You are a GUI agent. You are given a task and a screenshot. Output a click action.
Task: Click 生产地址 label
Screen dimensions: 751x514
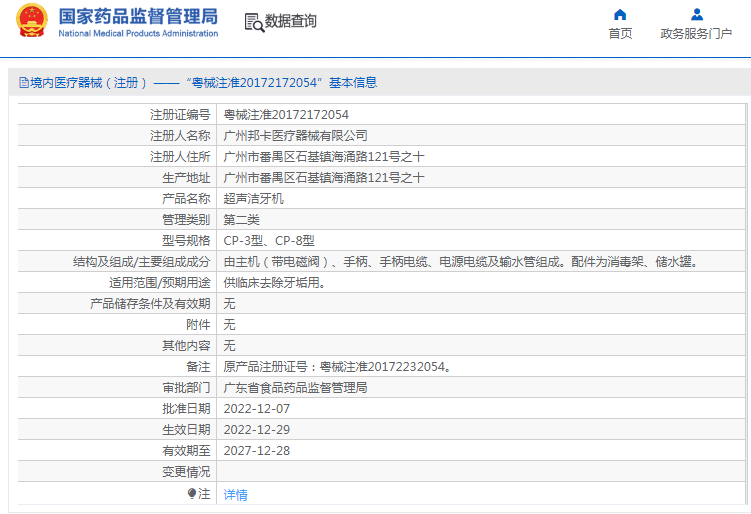(186, 178)
